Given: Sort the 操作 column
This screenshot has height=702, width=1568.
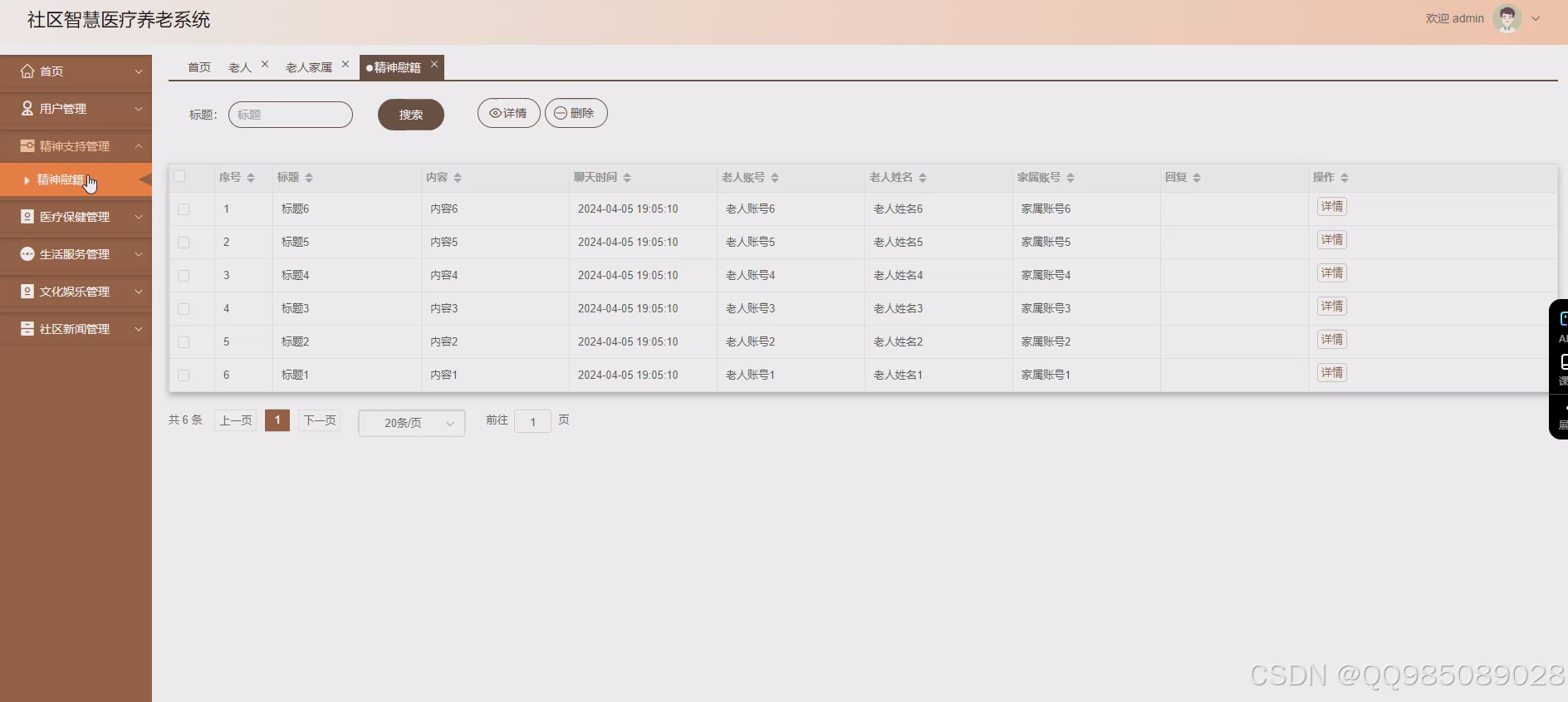Looking at the screenshot, I should [1345, 178].
